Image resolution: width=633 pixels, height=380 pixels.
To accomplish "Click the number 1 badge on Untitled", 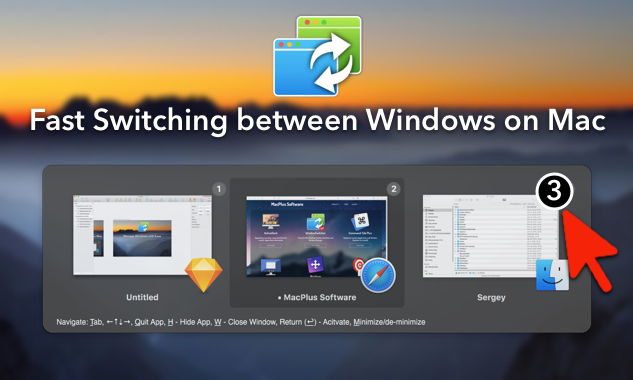I will tap(219, 189).
